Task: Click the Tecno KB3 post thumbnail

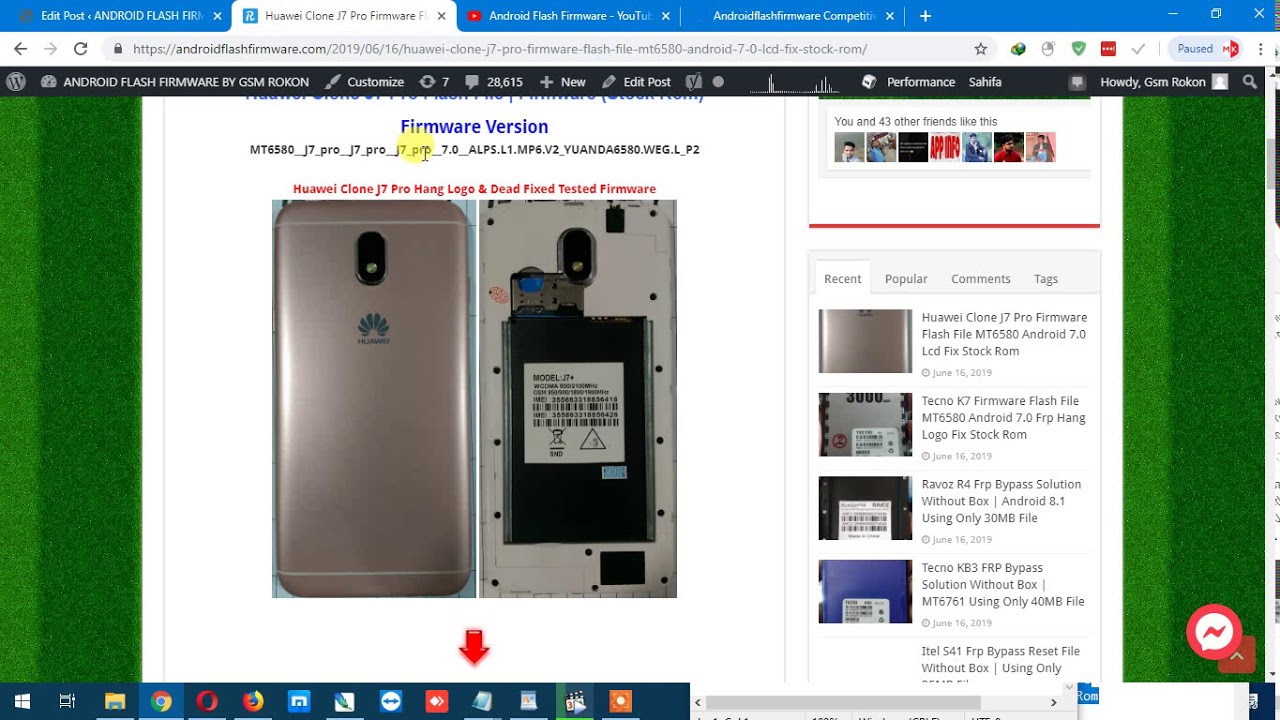Action: click(865, 591)
